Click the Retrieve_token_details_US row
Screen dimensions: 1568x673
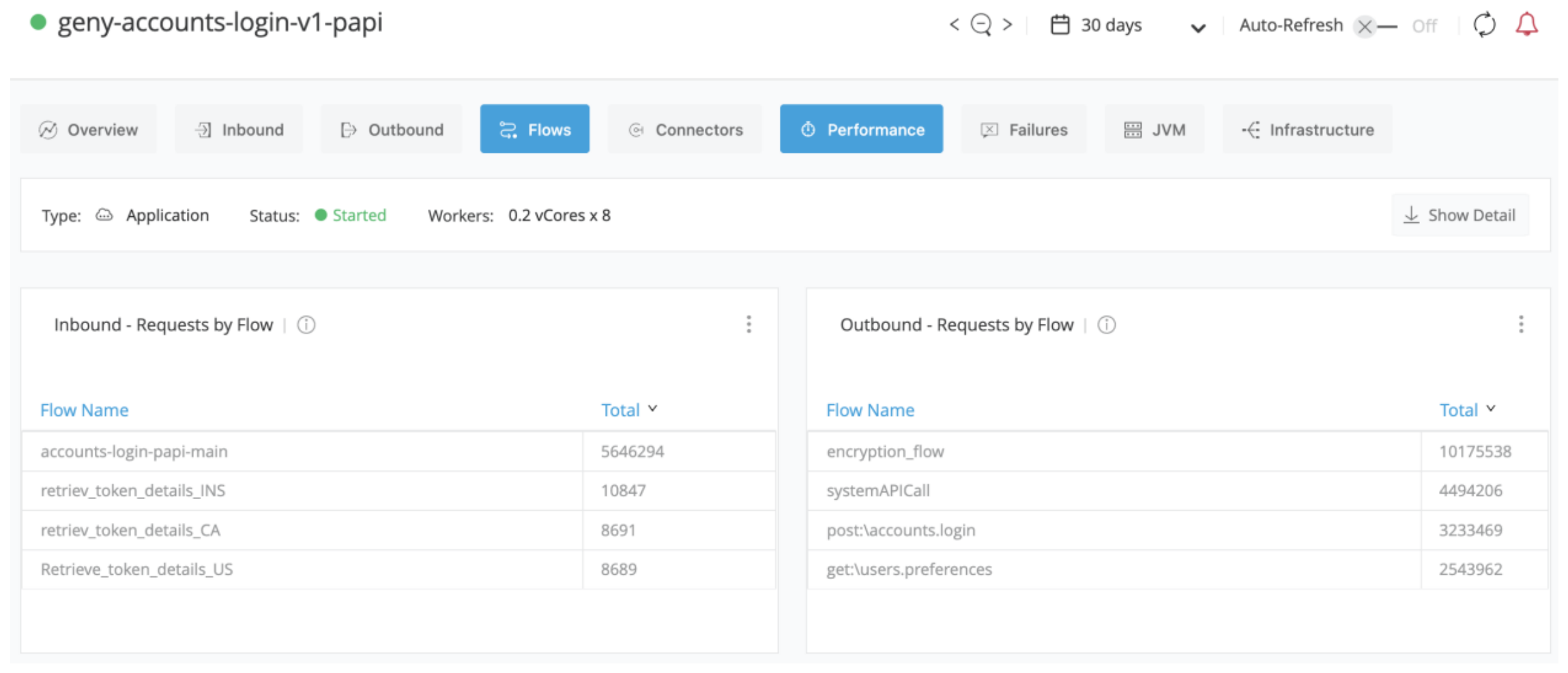[x=398, y=569]
